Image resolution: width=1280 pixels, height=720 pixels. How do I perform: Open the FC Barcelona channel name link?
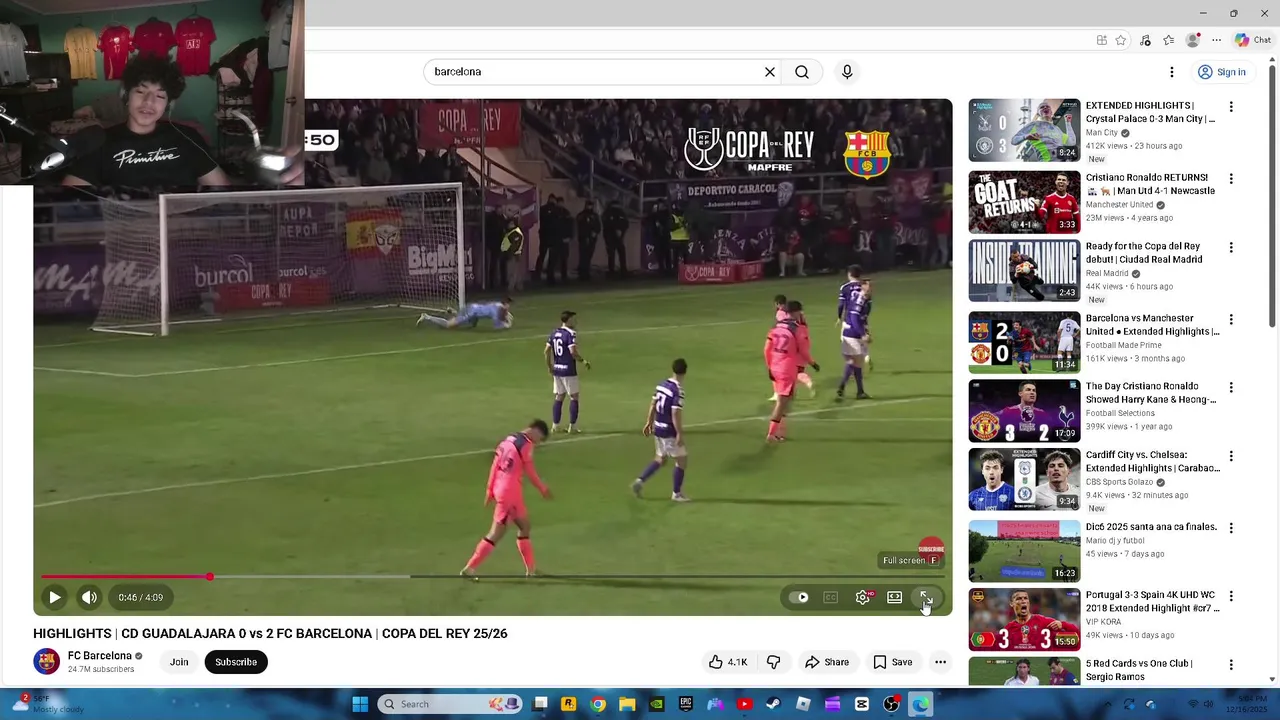point(100,656)
